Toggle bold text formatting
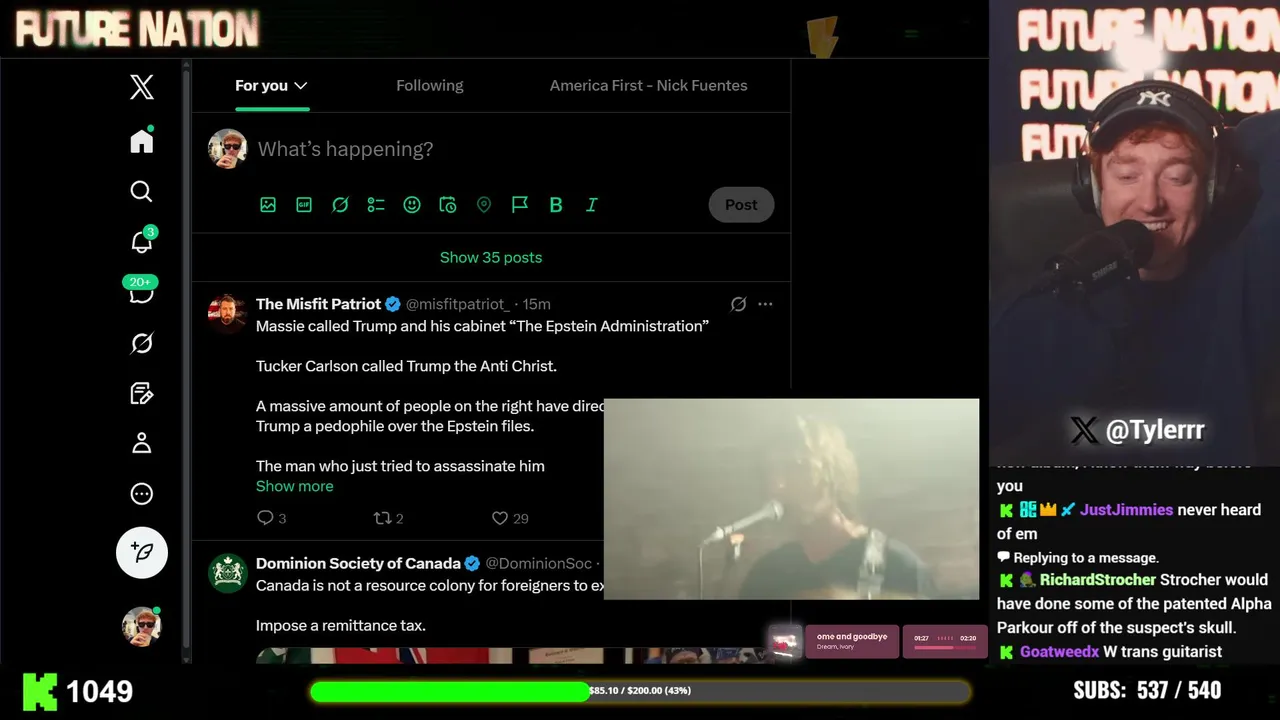1280x720 pixels. (556, 204)
